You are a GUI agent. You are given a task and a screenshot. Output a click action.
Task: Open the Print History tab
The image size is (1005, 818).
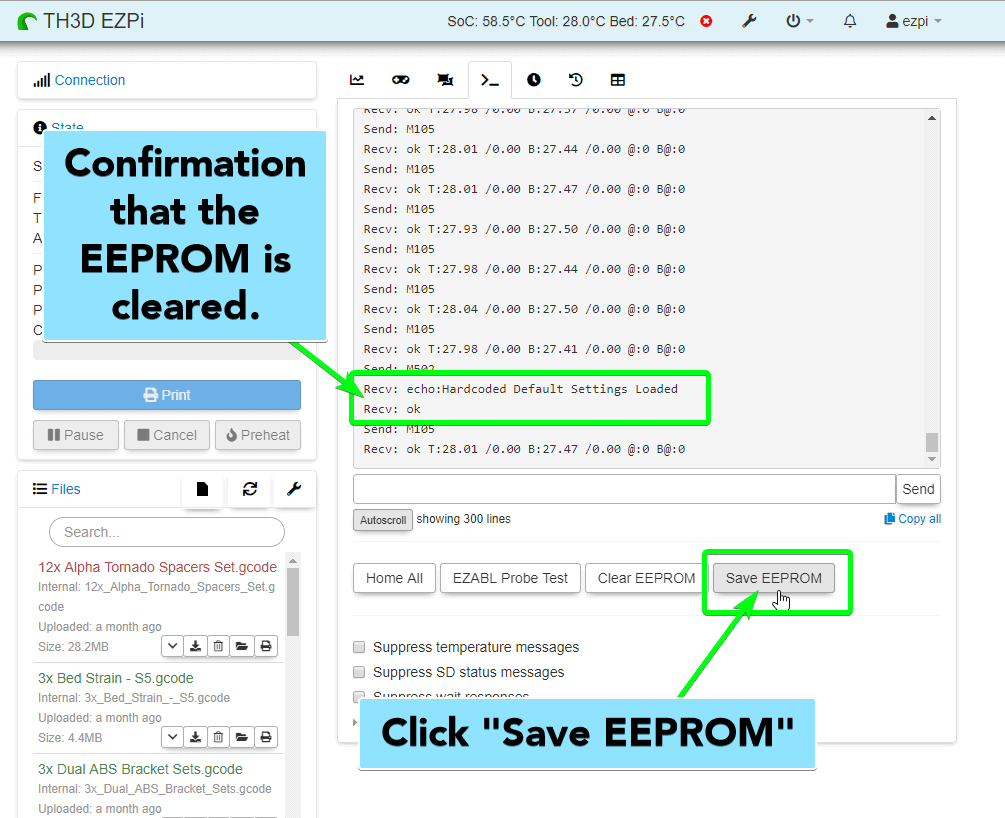point(576,79)
